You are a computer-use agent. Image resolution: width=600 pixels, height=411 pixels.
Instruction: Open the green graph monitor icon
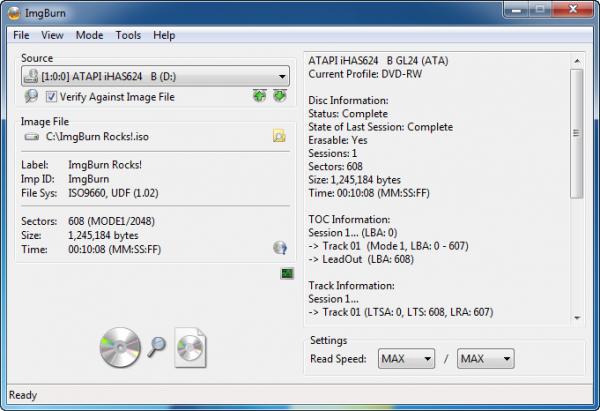click(x=287, y=273)
